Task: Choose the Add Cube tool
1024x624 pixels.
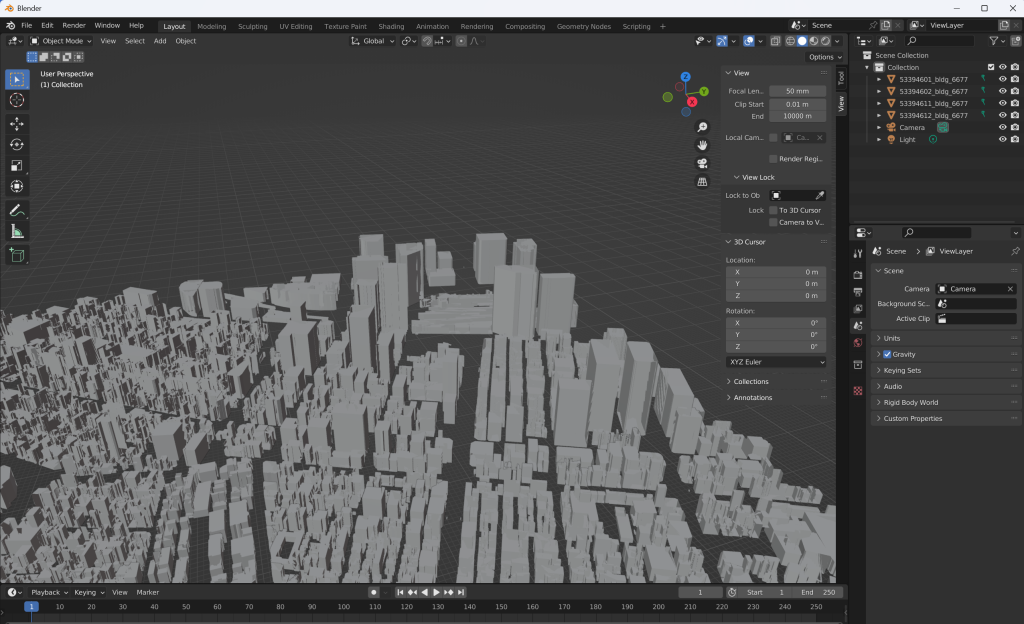Action: point(17,255)
